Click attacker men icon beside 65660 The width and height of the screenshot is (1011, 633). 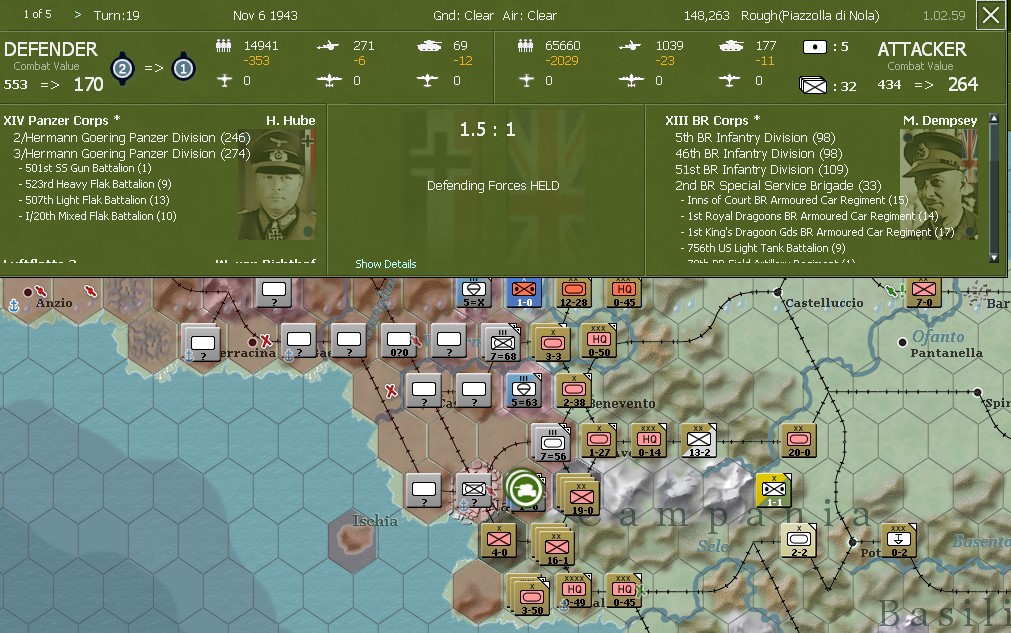click(x=525, y=46)
